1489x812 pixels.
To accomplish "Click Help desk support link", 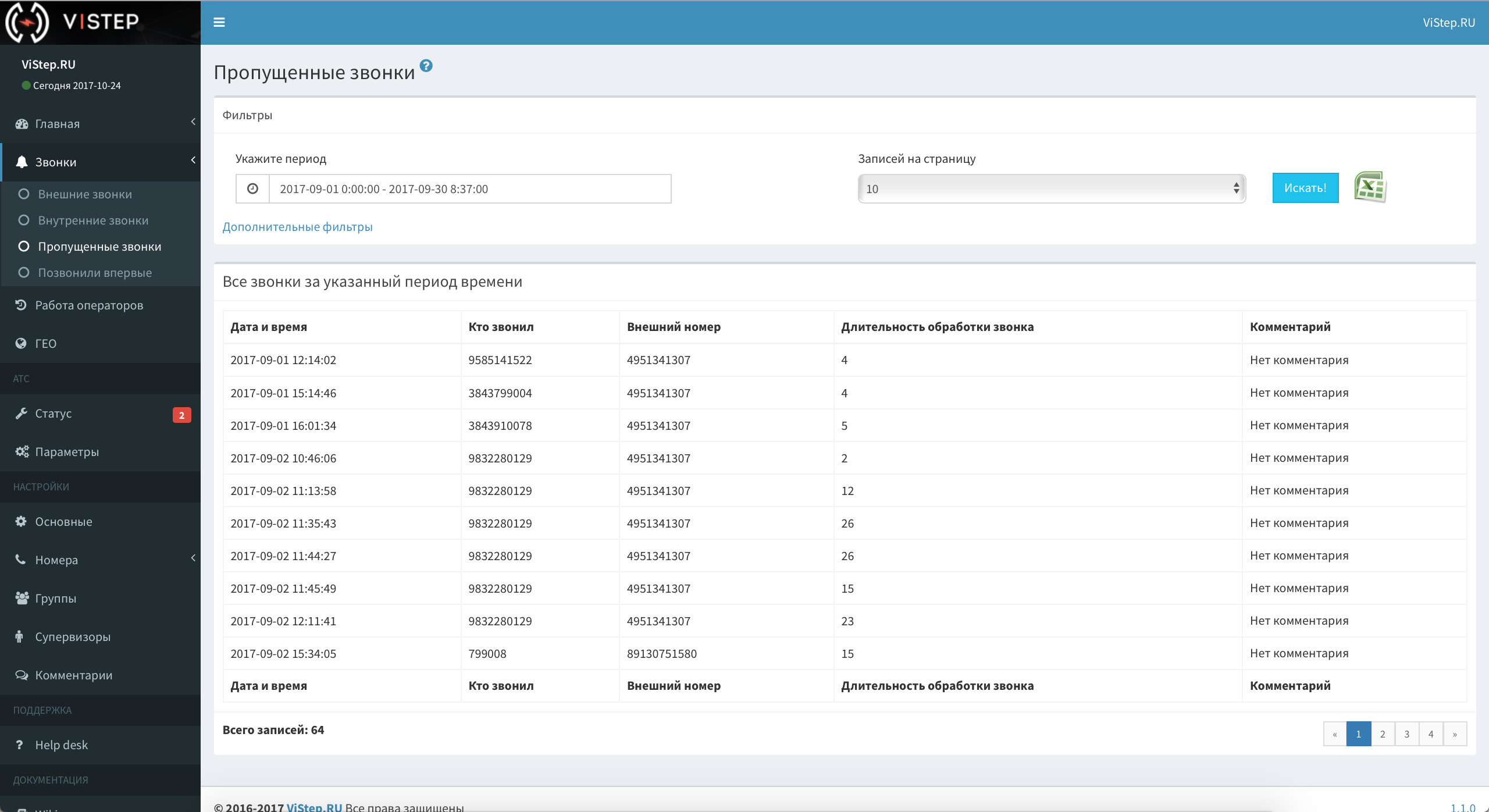I will [62, 745].
